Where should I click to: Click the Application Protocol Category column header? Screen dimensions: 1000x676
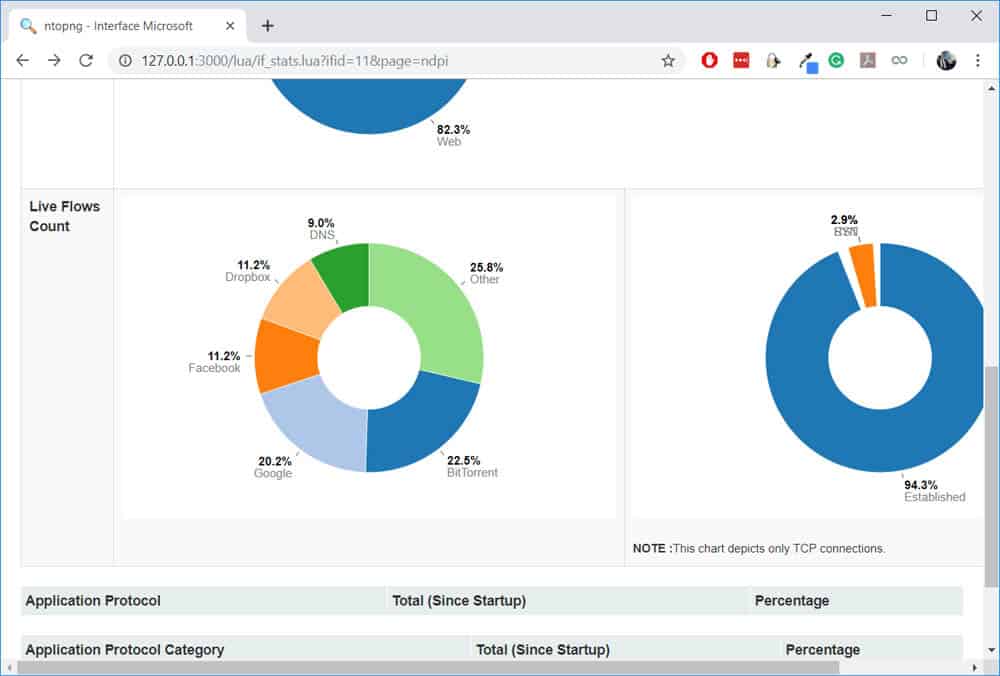[x=125, y=649]
